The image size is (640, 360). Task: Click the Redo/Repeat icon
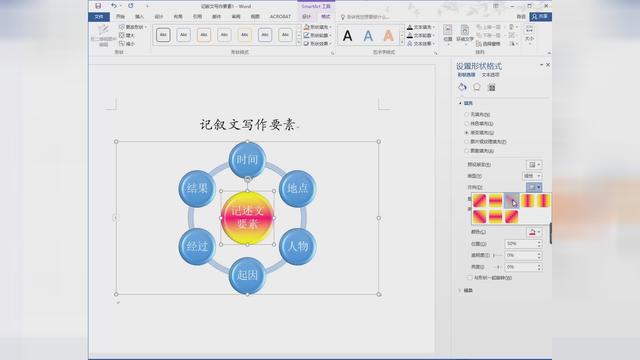131,6
